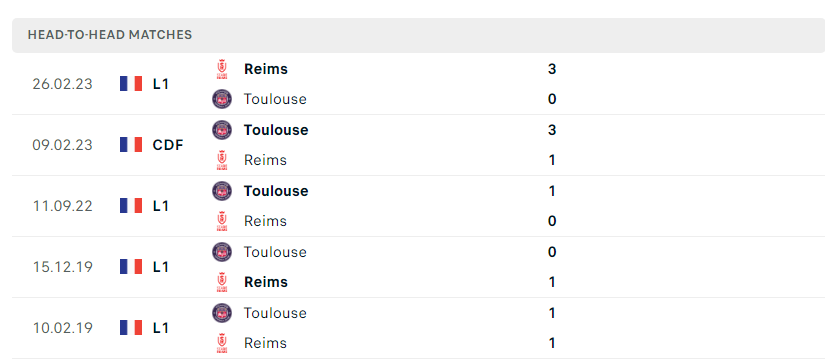Viewport: 825px width, 362px height.
Task: Open Toulouse name in 10.02.19 draw
Action: click(275, 313)
